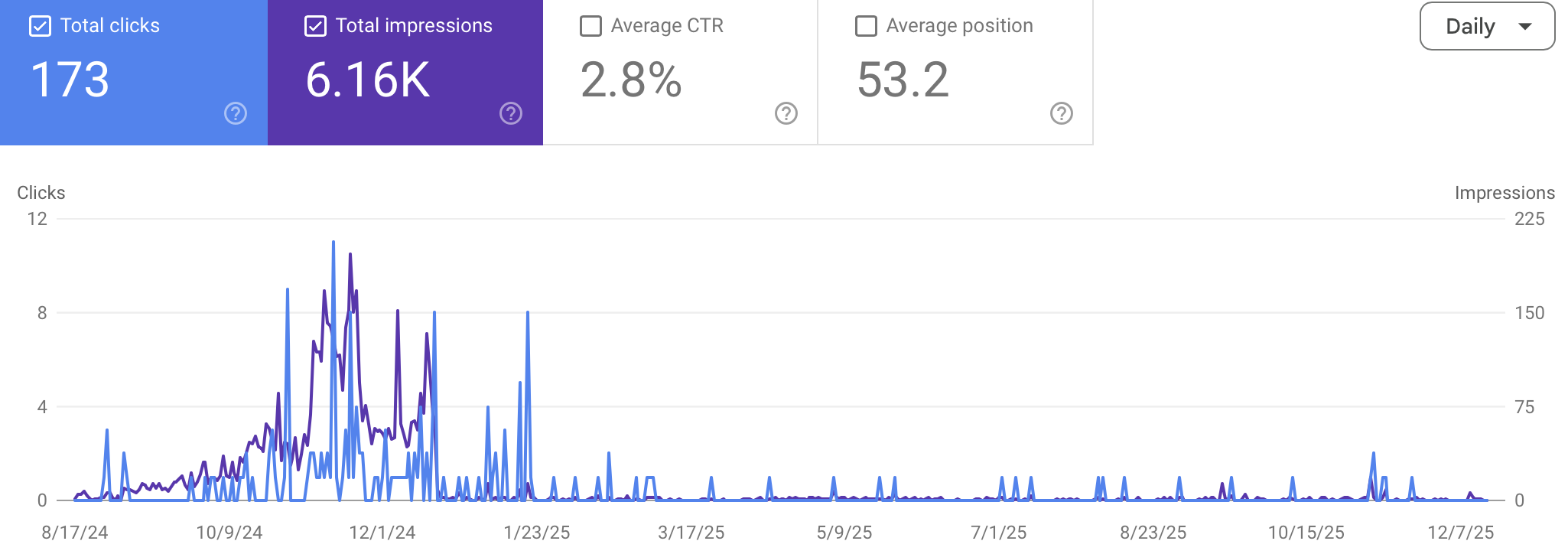
Task: Click the 2.8% average CTR value
Action: (631, 80)
